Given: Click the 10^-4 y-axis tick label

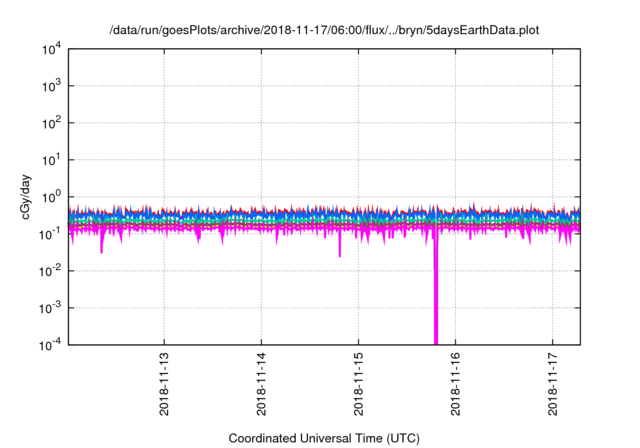Looking at the screenshot, I should point(50,345).
